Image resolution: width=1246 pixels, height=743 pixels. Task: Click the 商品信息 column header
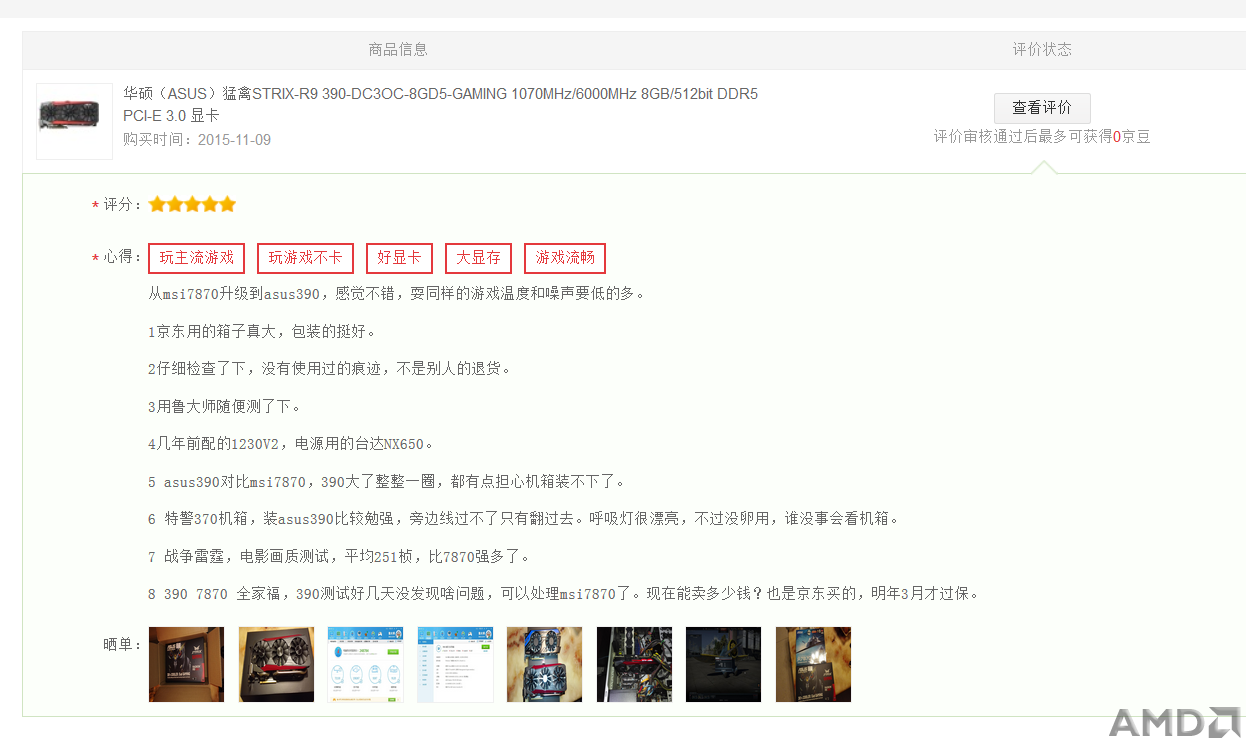(398, 50)
